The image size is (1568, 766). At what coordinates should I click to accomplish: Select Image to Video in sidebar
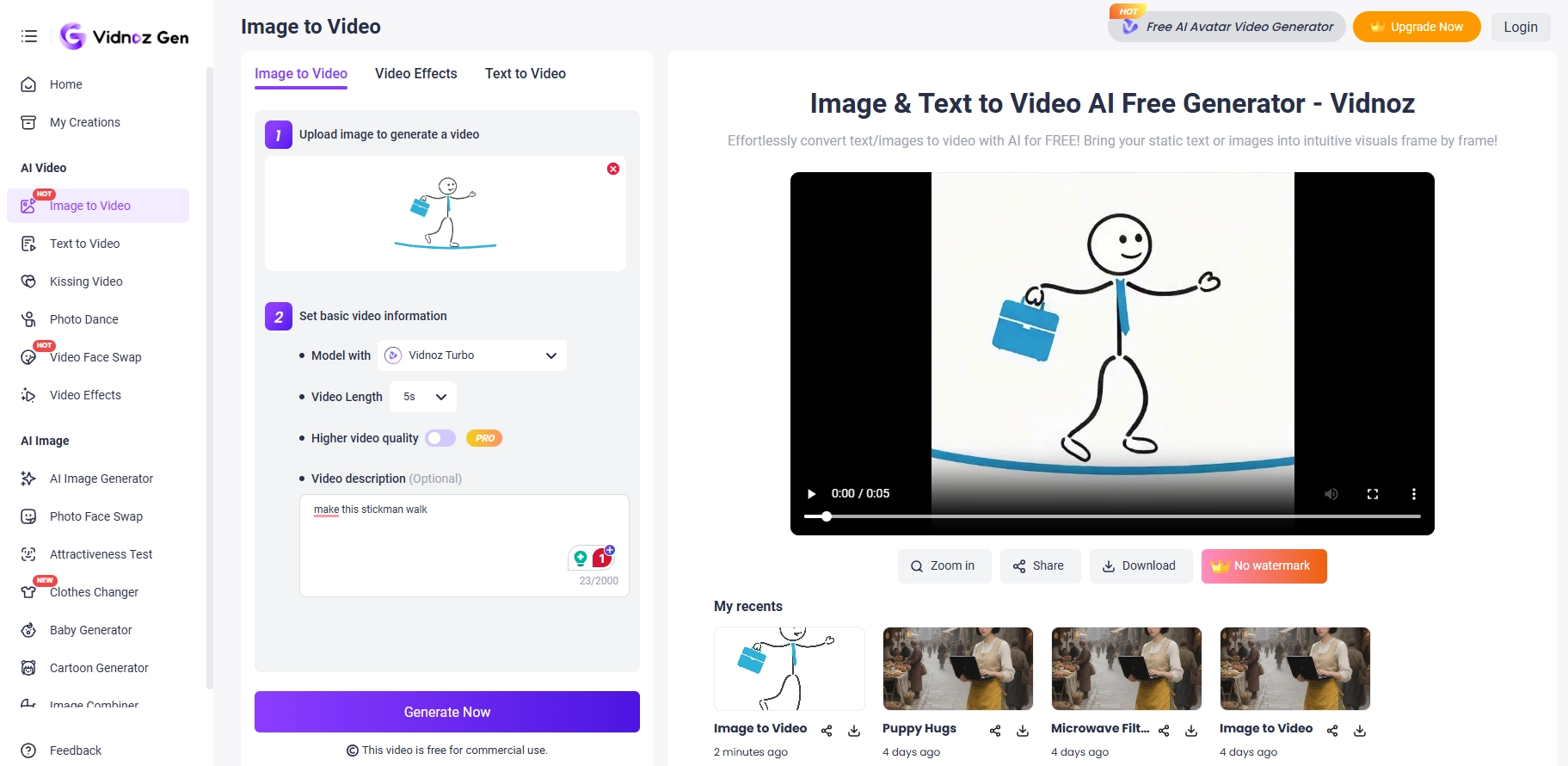pos(98,206)
